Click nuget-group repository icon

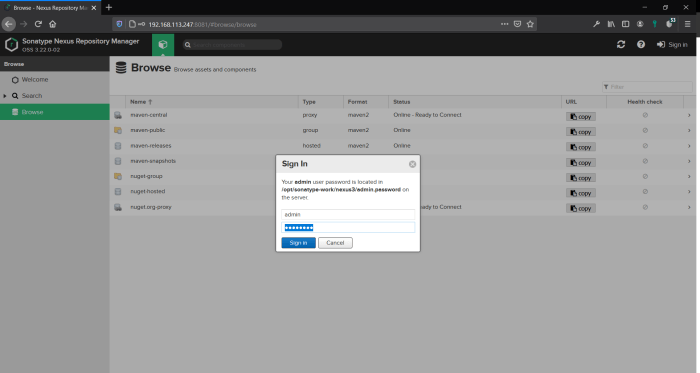point(118,176)
